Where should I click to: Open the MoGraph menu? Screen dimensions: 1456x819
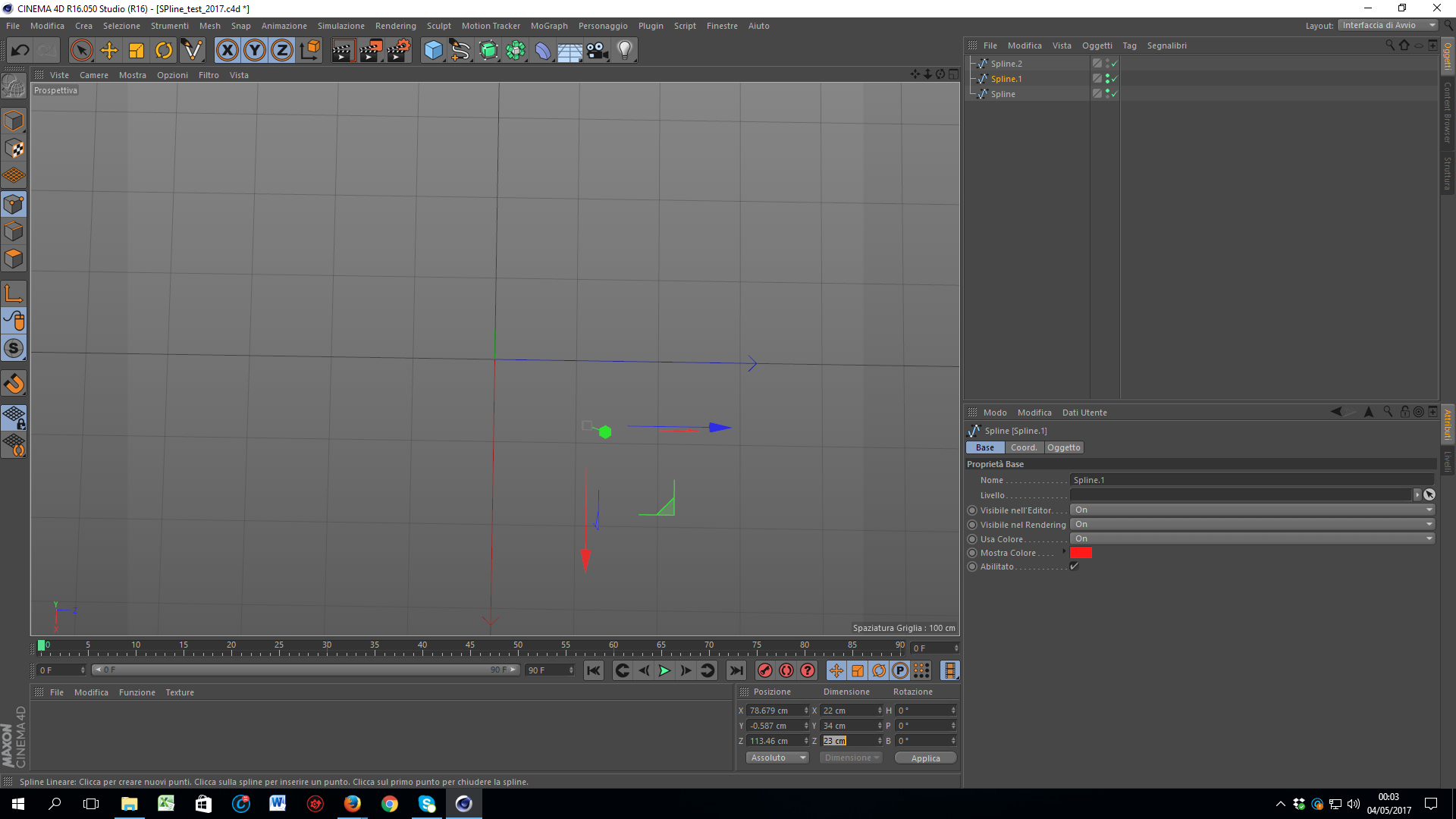[548, 26]
